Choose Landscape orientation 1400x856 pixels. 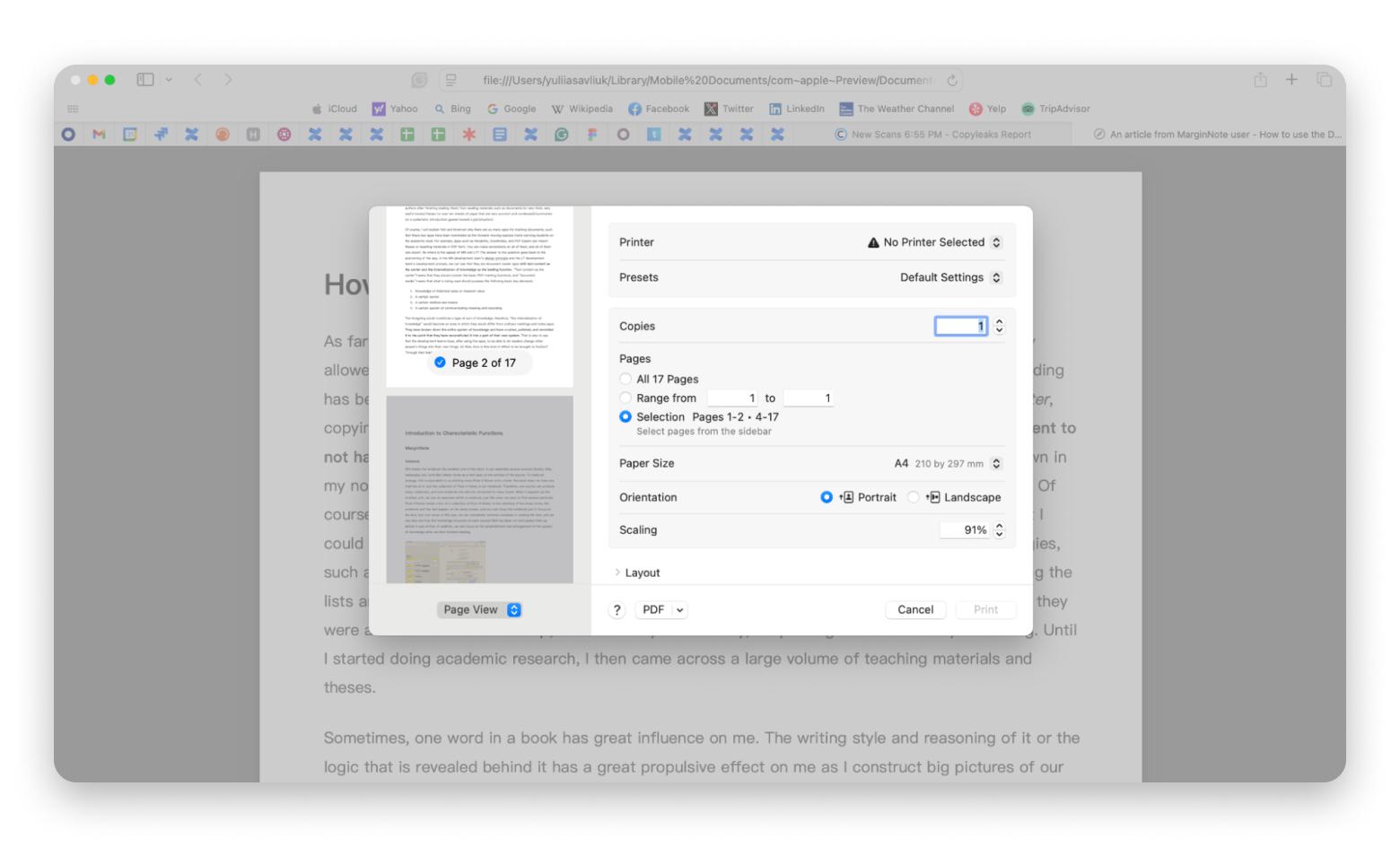point(914,497)
